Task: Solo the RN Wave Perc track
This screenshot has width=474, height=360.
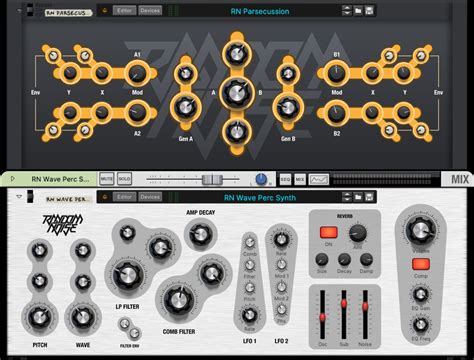Action: (x=124, y=179)
